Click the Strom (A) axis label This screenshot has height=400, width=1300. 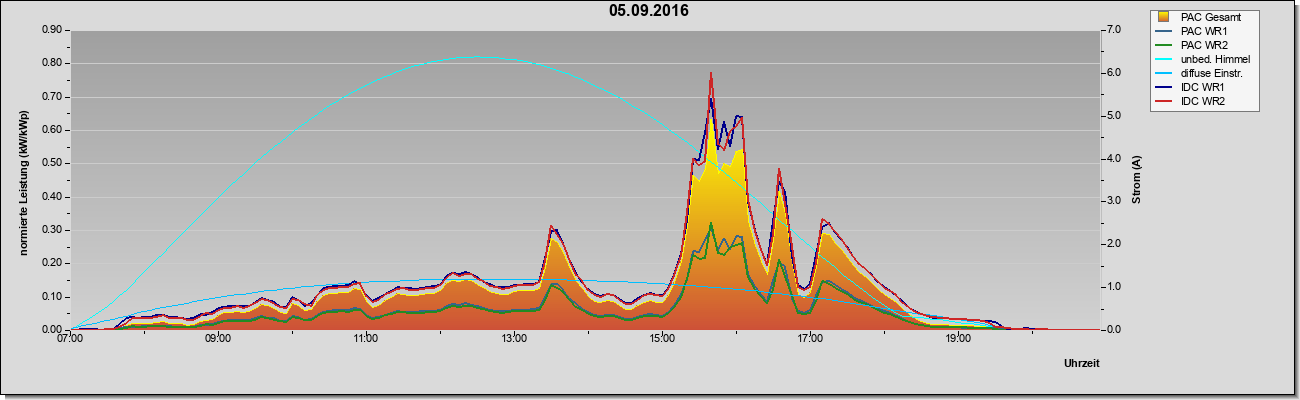(x=1136, y=180)
